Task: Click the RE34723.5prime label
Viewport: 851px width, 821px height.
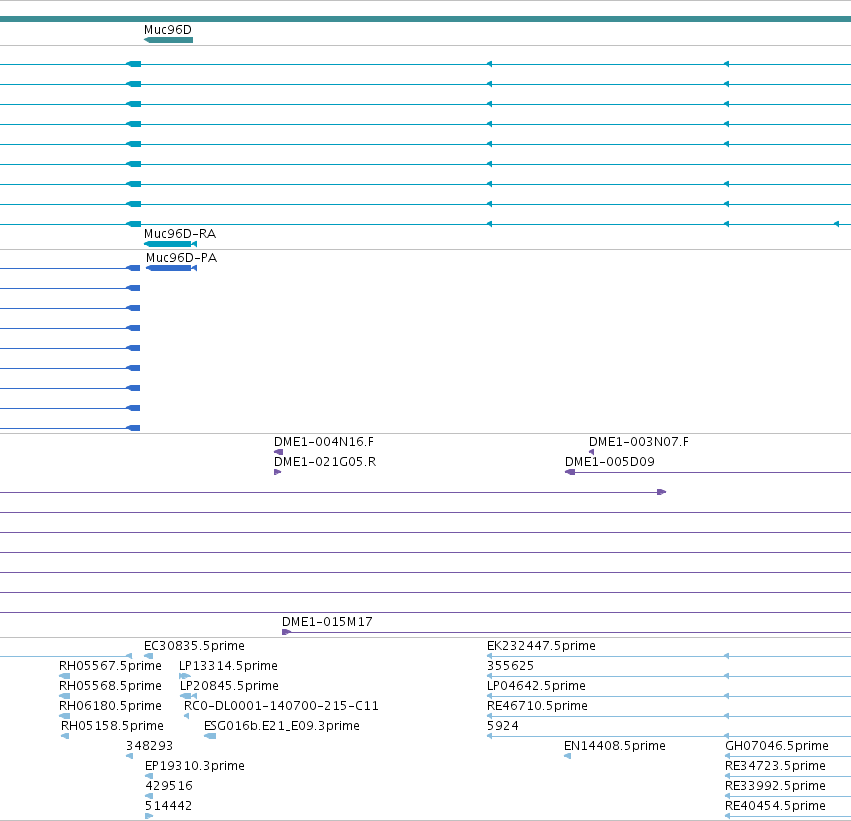Action: click(776, 766)
